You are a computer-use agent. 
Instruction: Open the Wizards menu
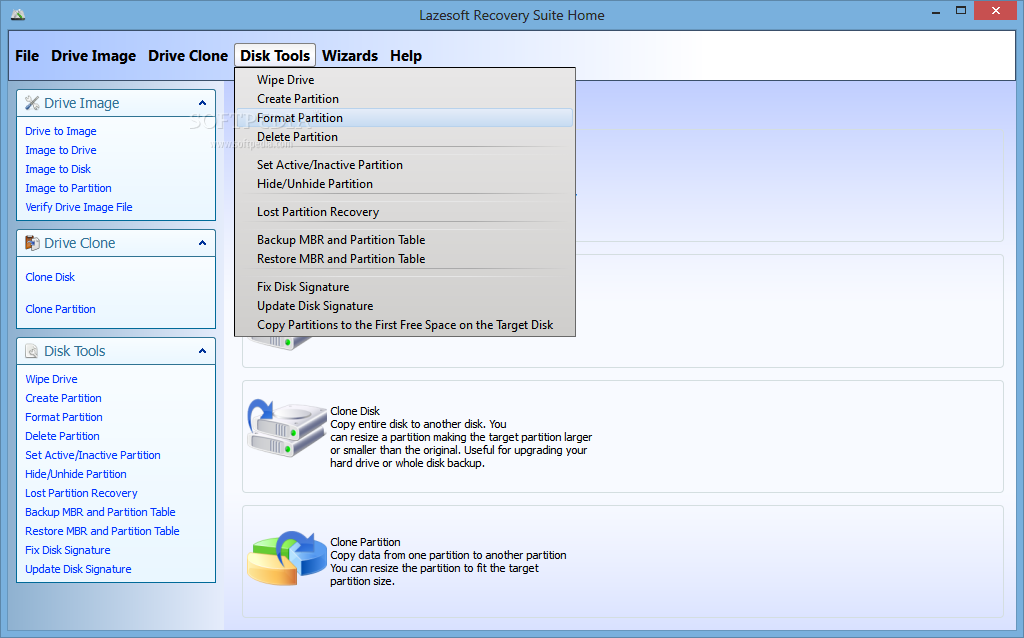[x=350, y=56]
